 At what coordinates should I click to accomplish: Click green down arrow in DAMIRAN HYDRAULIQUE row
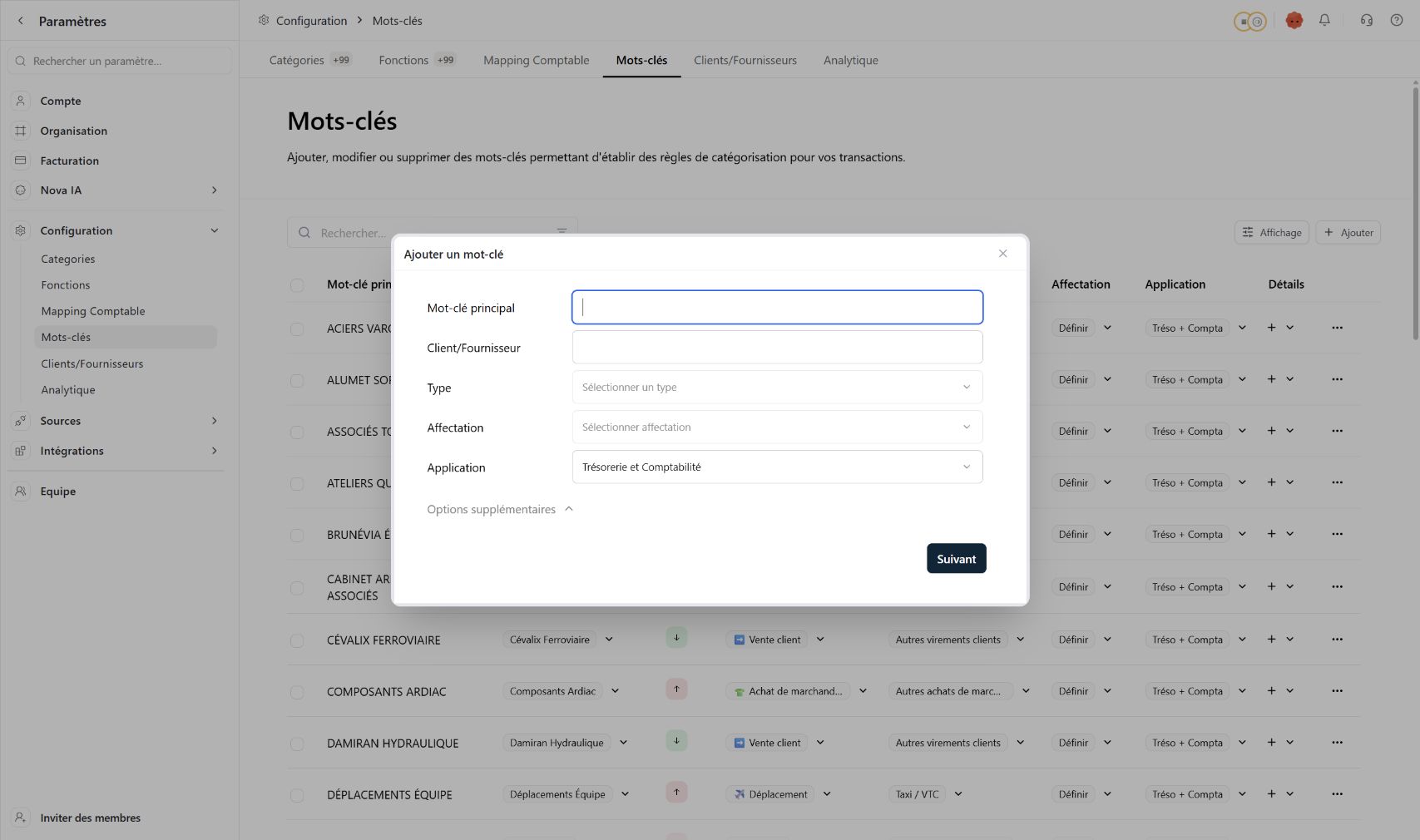click(x=676, y=741)
